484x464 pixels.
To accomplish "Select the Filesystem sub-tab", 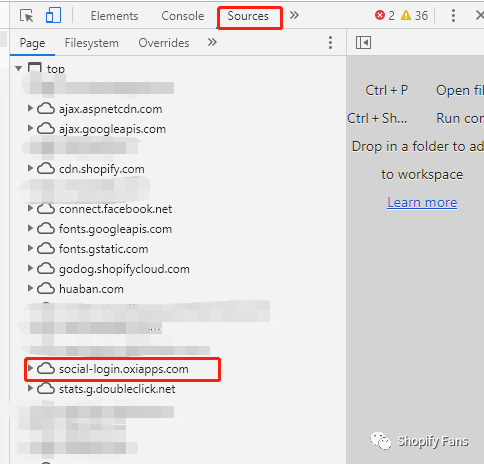I will coord(92,43).
